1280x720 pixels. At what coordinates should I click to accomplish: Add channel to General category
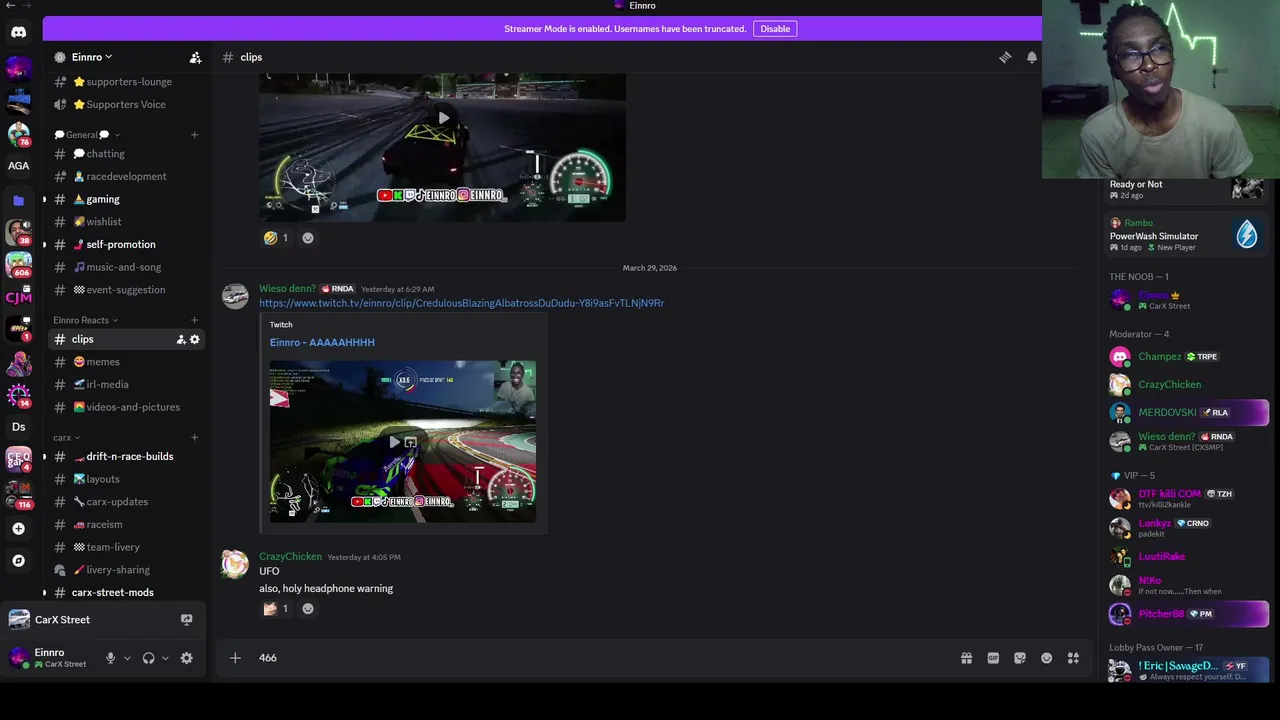(194, 135)
